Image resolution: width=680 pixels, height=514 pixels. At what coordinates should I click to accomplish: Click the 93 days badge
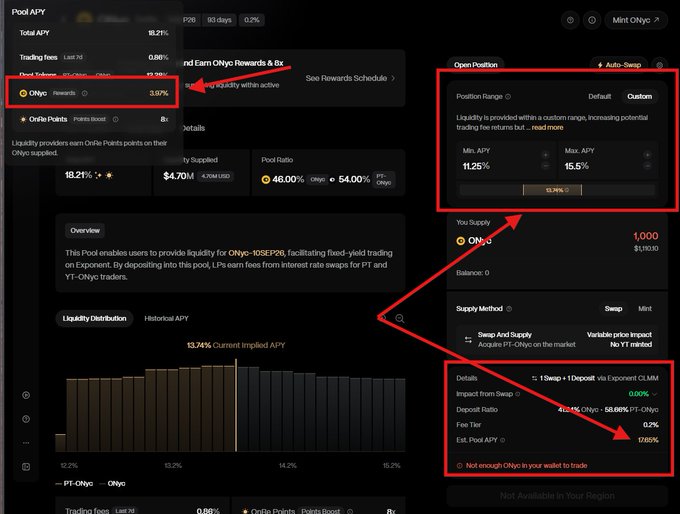pyautogui.click(x=219, y=20)
